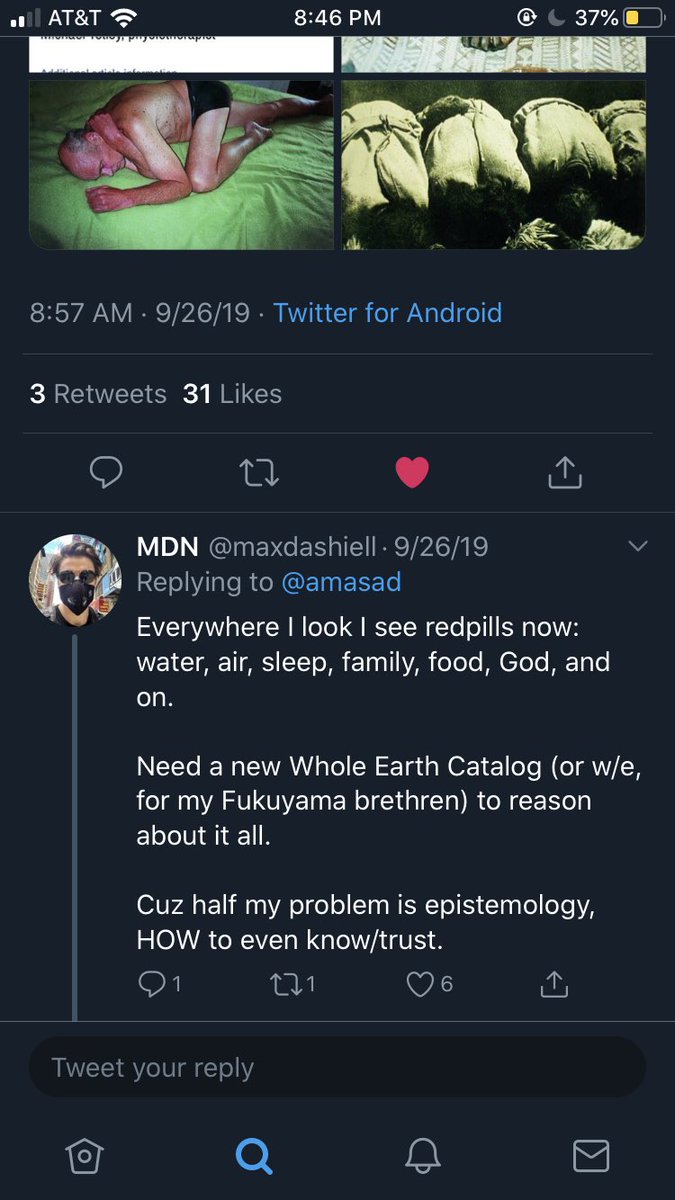
Task: View the 31 Likes list
Action: click(232, 394)
